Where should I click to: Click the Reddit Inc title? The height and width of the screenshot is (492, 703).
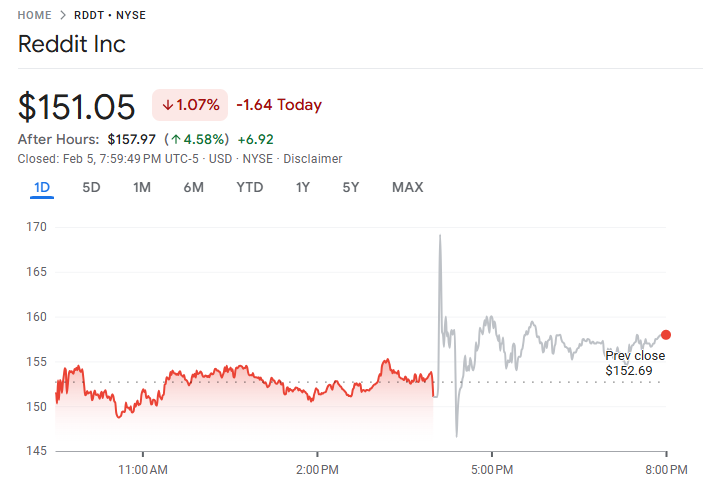point(72,45)
